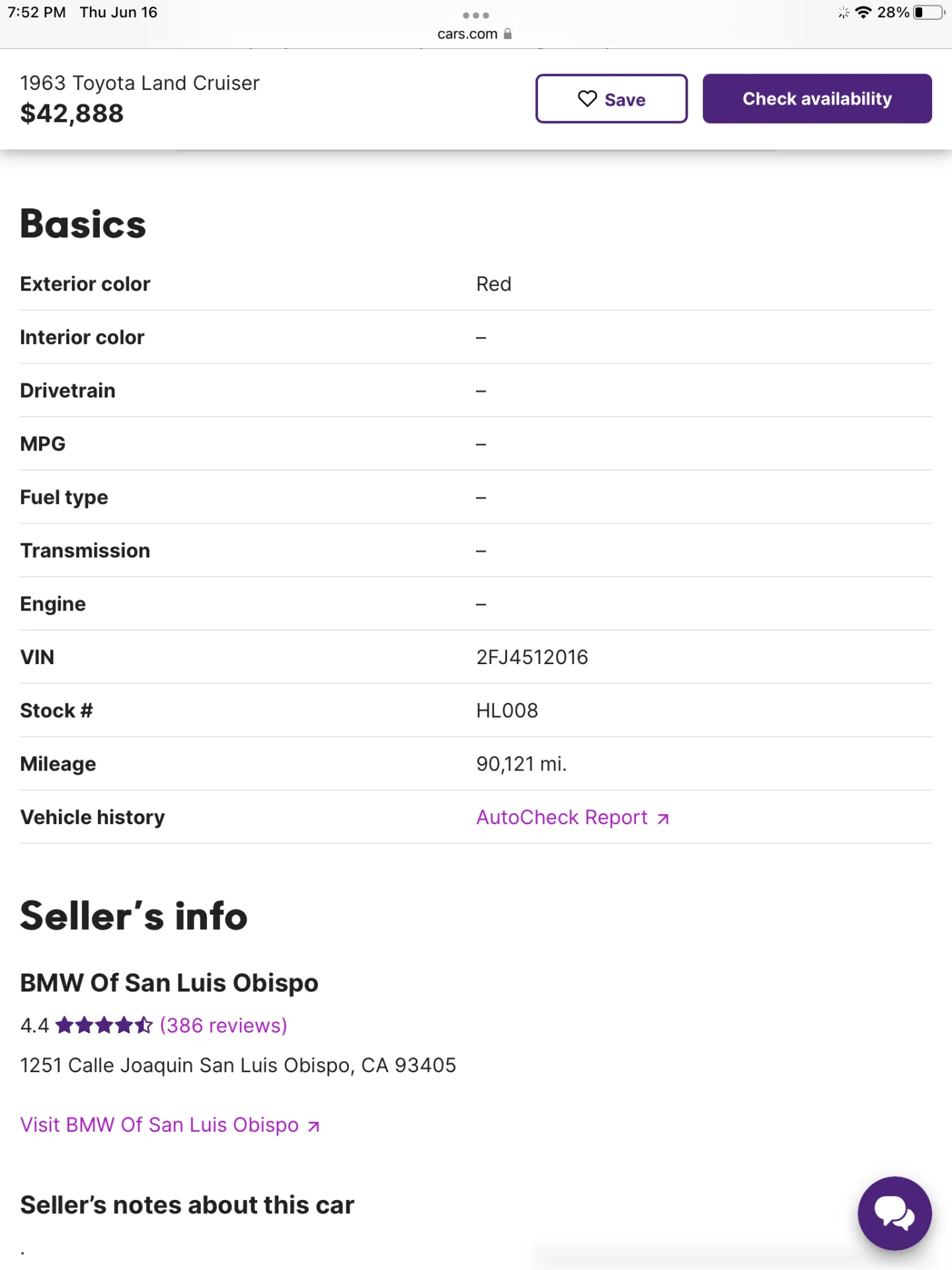Click the star rating icons
The height and width of the screenshot is (1270, 952).
[104, 1025]
